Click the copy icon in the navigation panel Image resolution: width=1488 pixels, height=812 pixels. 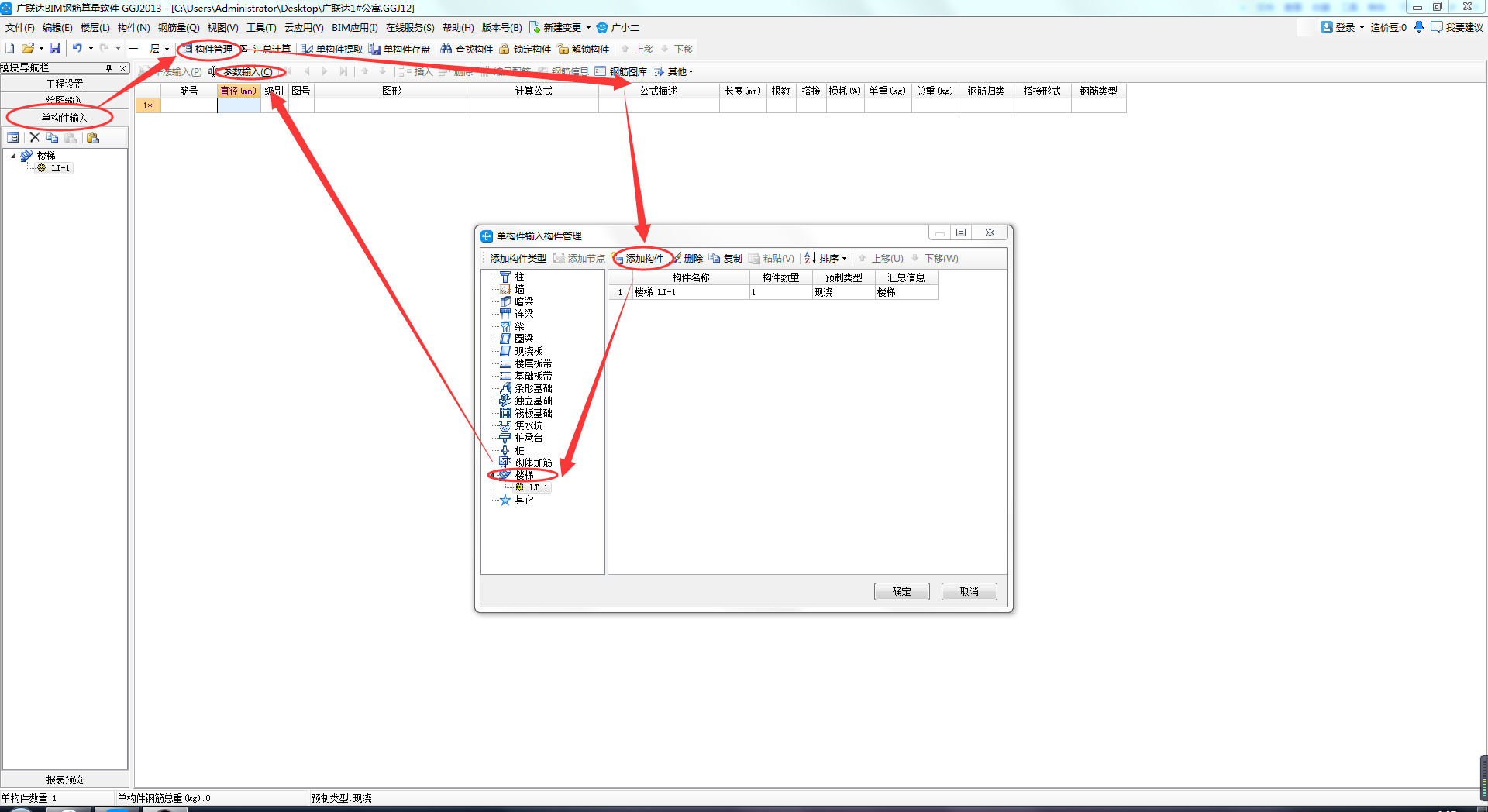53,138
